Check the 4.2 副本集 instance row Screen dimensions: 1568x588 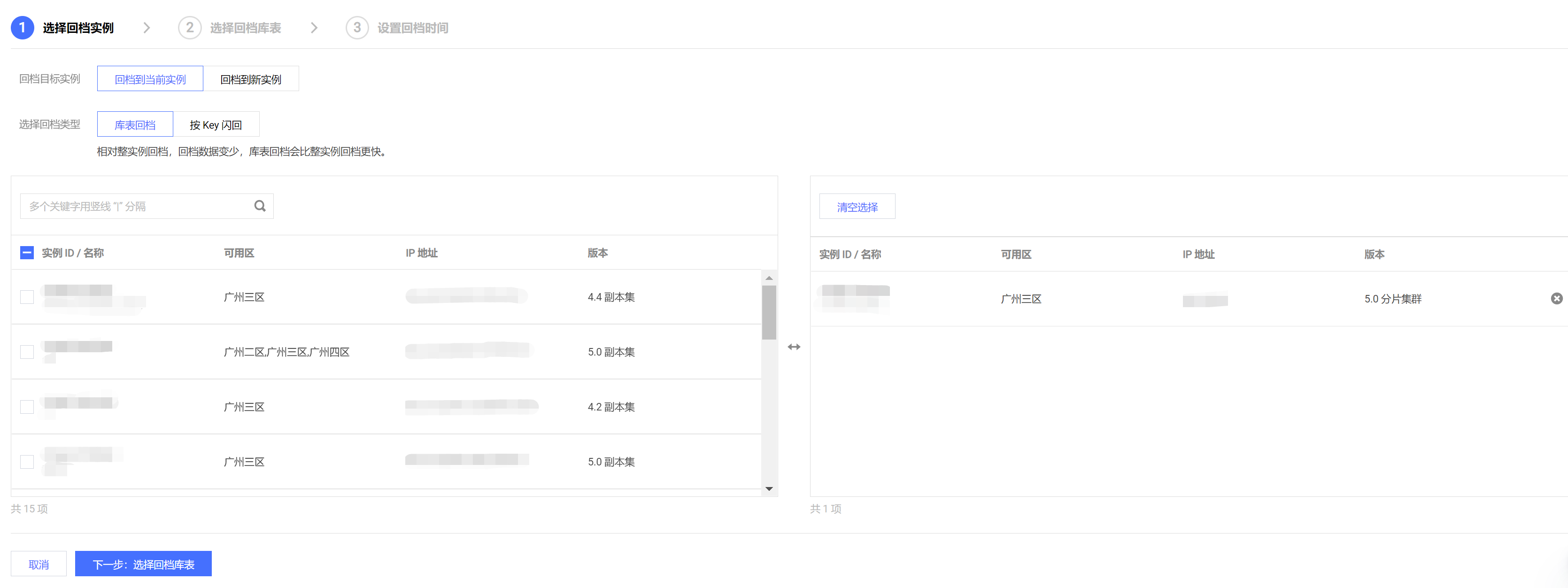point(27,407)
